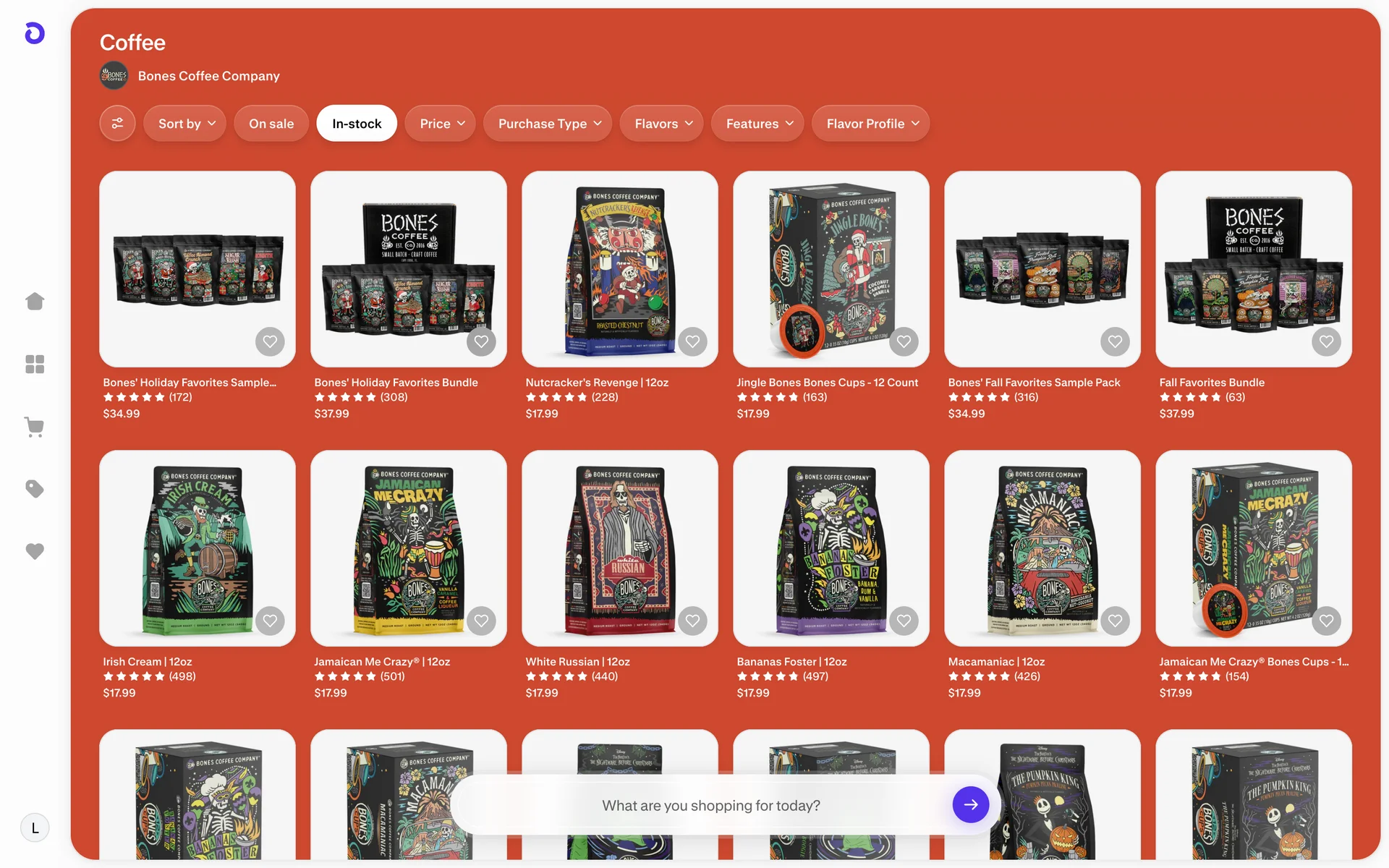Toggle the In-stock filter
Image resolution: width=1389 pixels, height=868 pixels.
click(x=357, y=124)
